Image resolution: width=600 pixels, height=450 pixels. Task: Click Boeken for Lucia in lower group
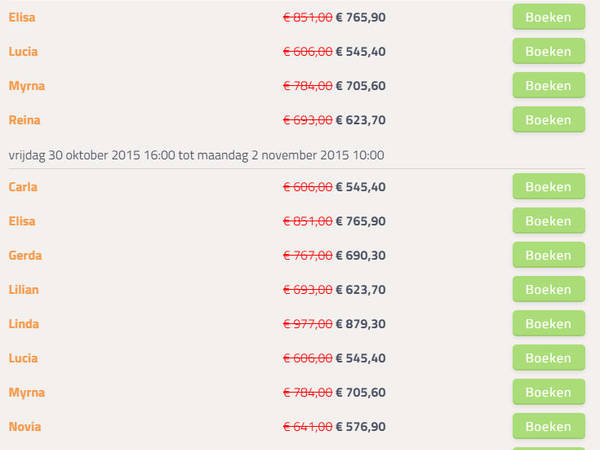tap(549, 357)
